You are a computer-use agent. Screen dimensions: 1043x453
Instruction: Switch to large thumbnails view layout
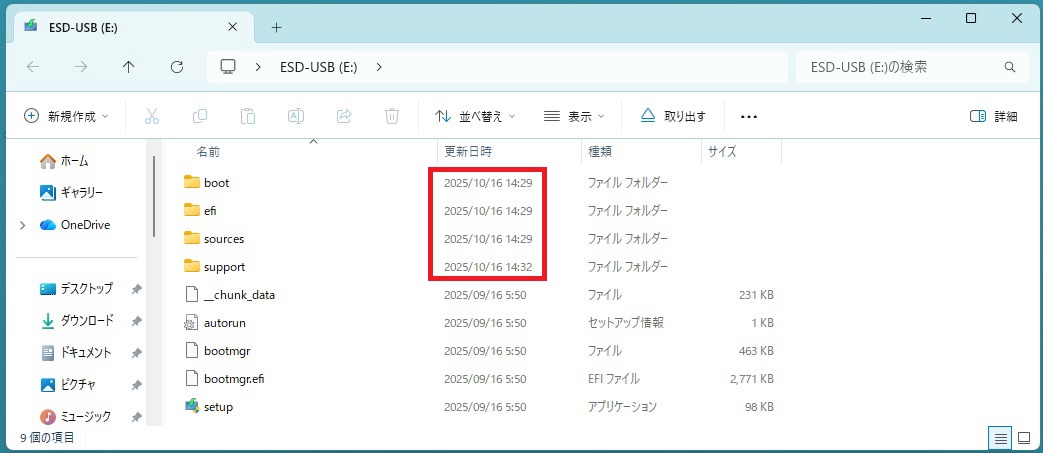(x=1024, y=438)
